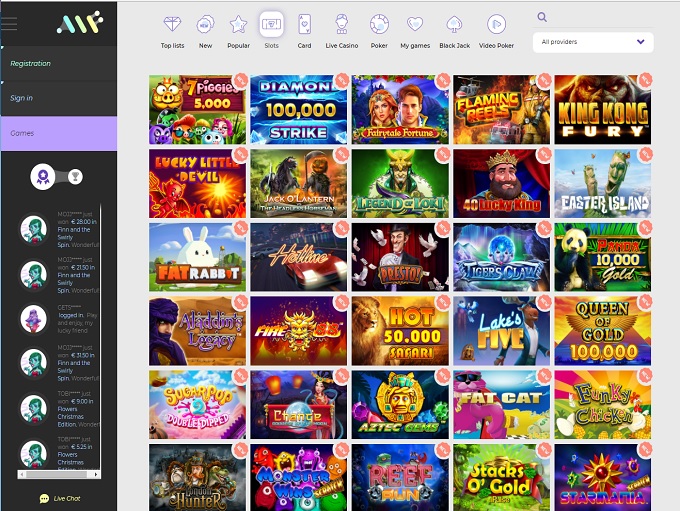This screenshot has height=511, width=680.
Task: Open the Reef Run game
Action: (x=400, y=477)
